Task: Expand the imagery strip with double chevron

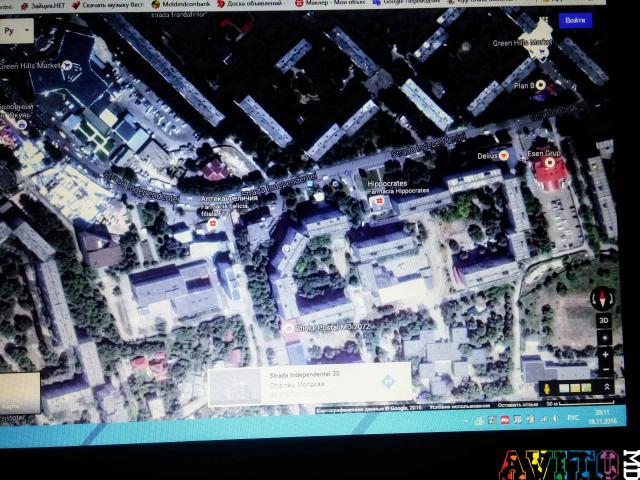Action: click(607, 386)
